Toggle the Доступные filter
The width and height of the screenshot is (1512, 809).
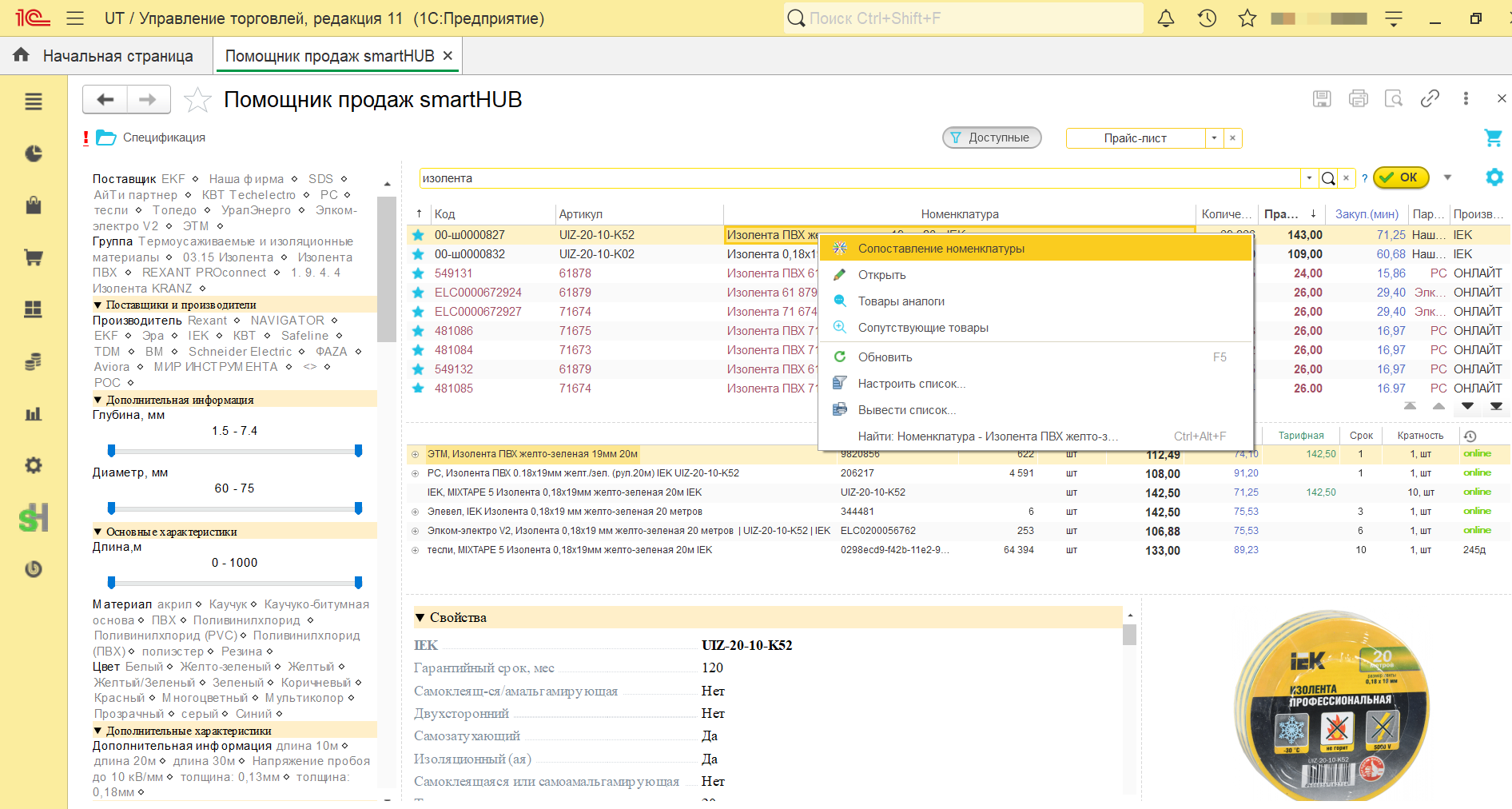pos(992,137)
